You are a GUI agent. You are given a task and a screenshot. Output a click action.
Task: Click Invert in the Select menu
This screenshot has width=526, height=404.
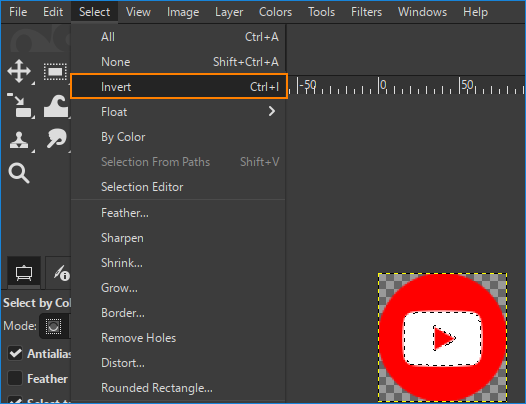tap(179, 87)
